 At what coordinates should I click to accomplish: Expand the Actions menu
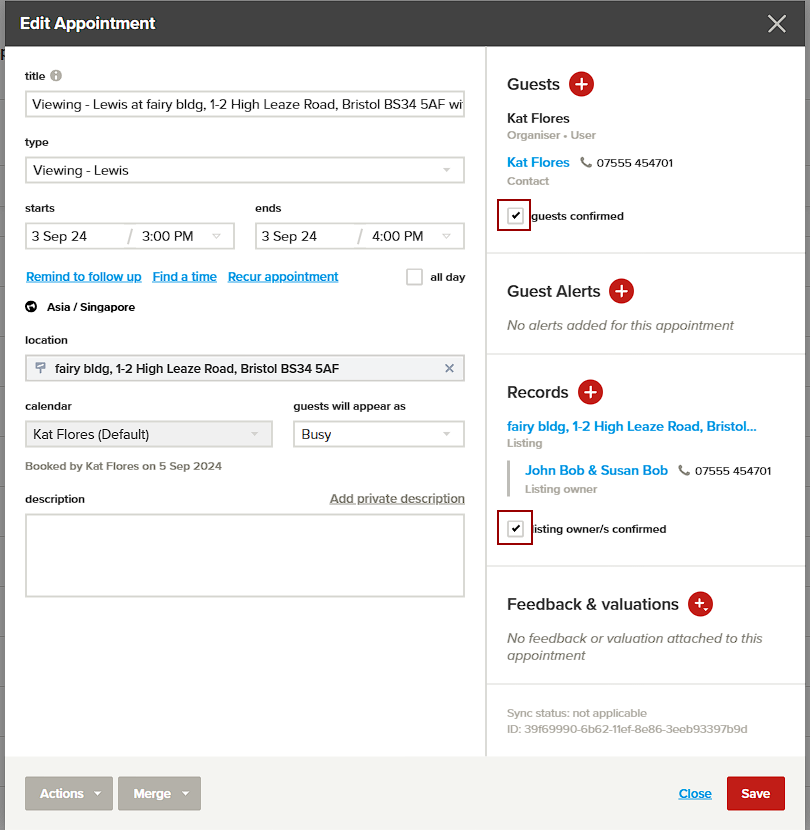tap(68, 793)
